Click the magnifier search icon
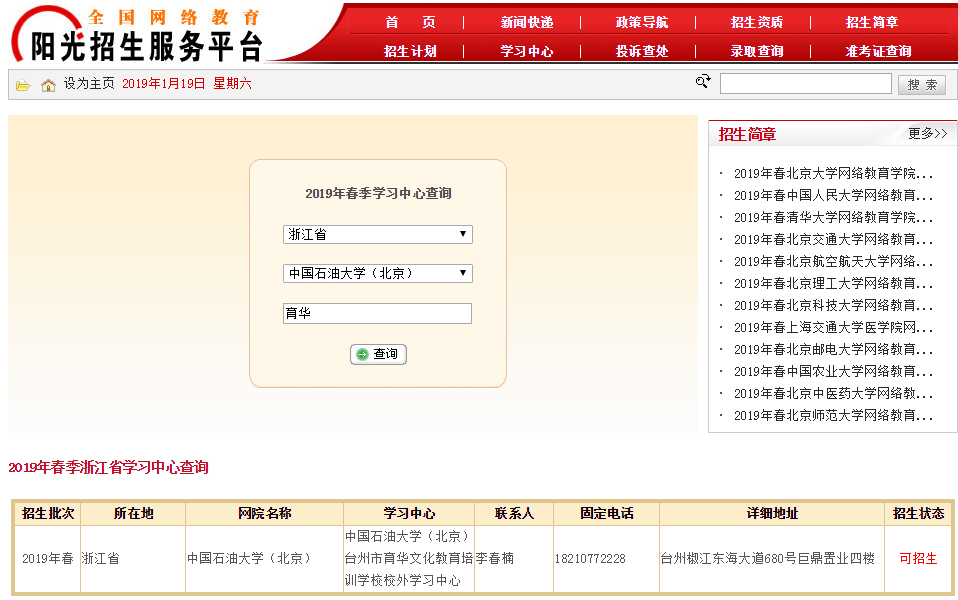 coord(703,81)
